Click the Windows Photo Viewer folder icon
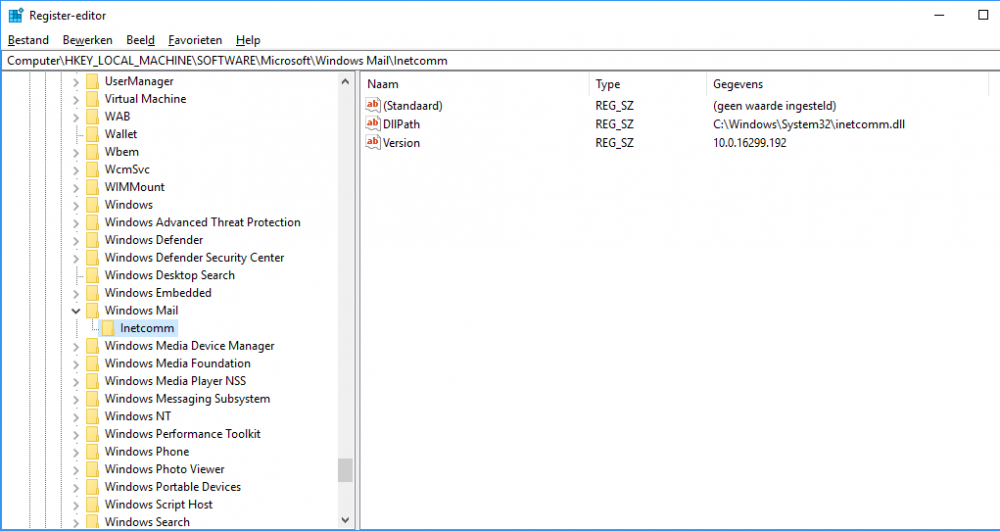The image size is (1000, 531). [92, 469]
